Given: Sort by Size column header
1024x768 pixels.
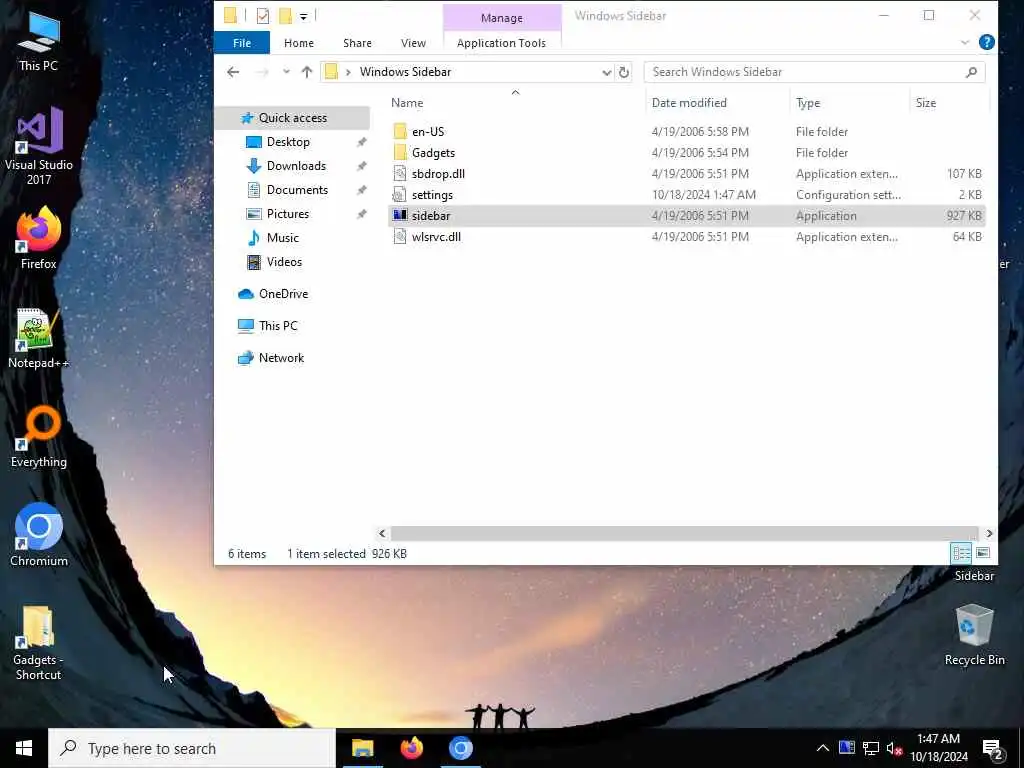Looking at the screenshot, I should (926, 103).
